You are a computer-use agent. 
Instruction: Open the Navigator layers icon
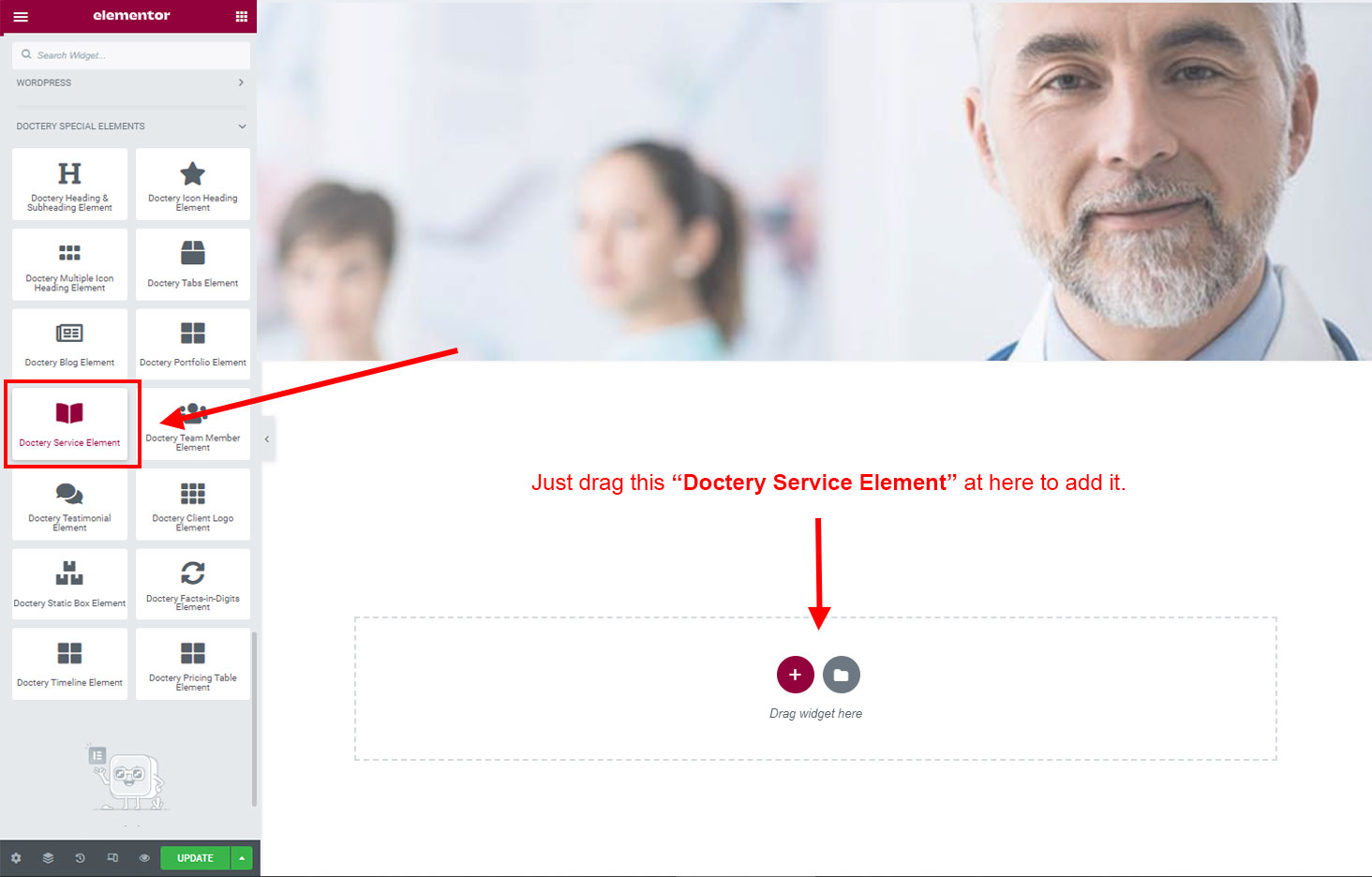pos(48,858)
